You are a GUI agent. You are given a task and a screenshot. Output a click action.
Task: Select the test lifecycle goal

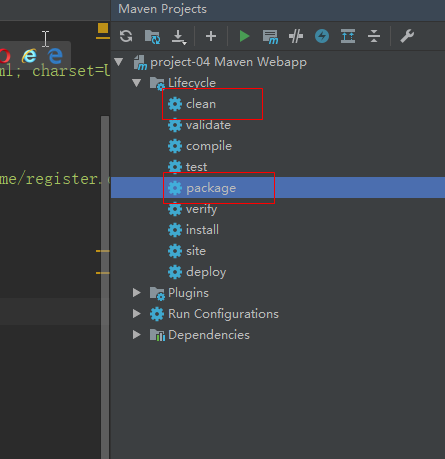[197, 167]
